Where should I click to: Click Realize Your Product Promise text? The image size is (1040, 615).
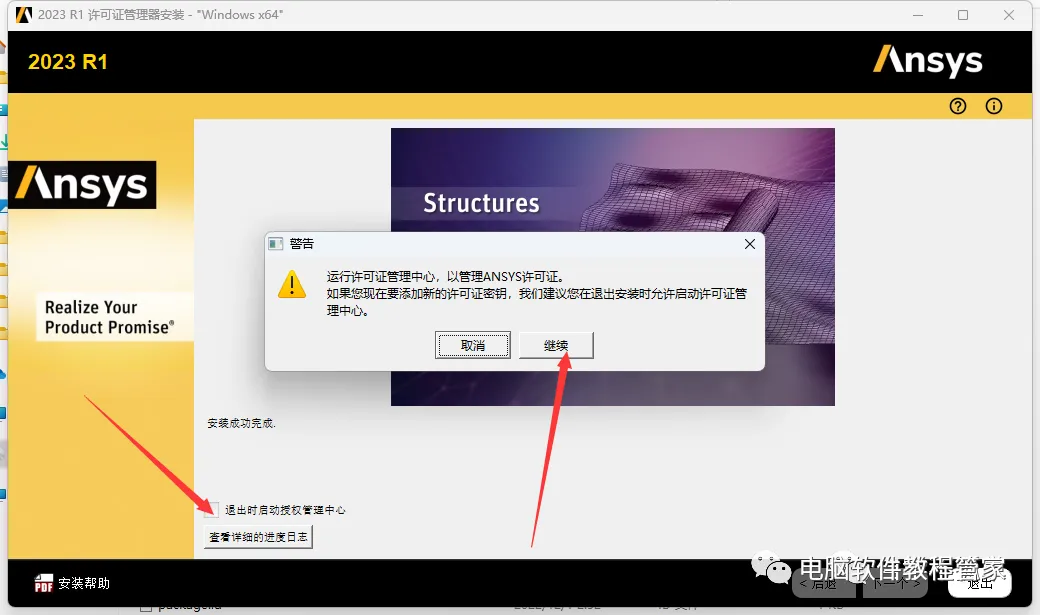pyautogui.click(x=109, y=317)
